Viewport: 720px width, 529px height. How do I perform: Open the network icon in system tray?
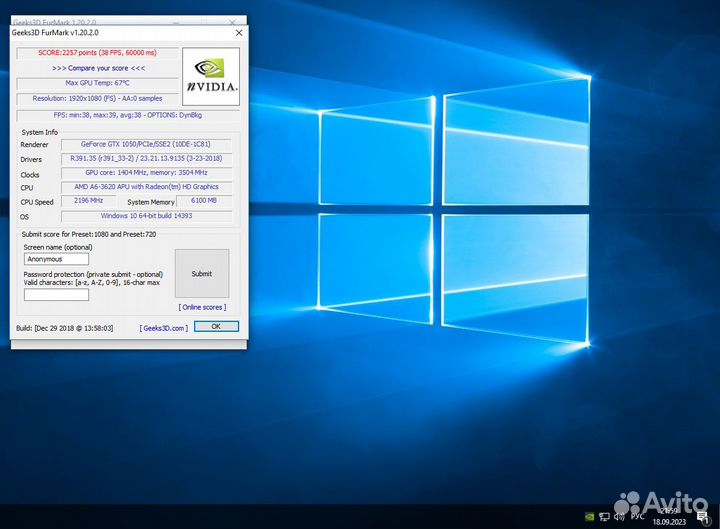coord(604,517)
